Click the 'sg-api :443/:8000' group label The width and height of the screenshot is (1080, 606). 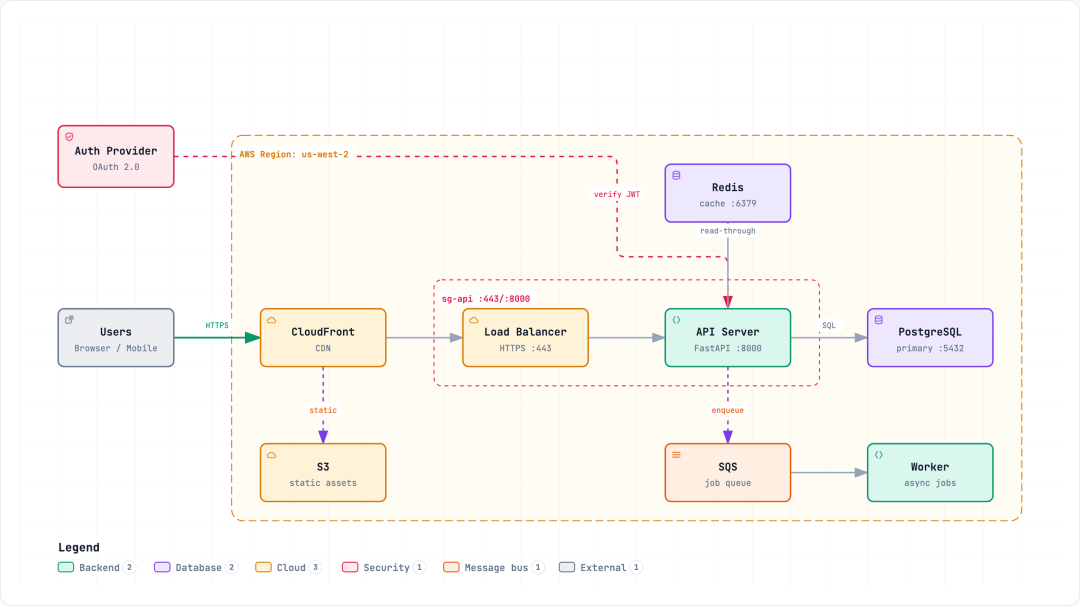pos(486,299)
